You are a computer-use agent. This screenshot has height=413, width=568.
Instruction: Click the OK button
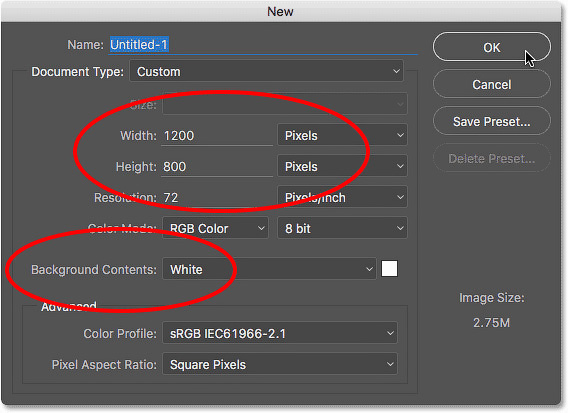[492, 47]
